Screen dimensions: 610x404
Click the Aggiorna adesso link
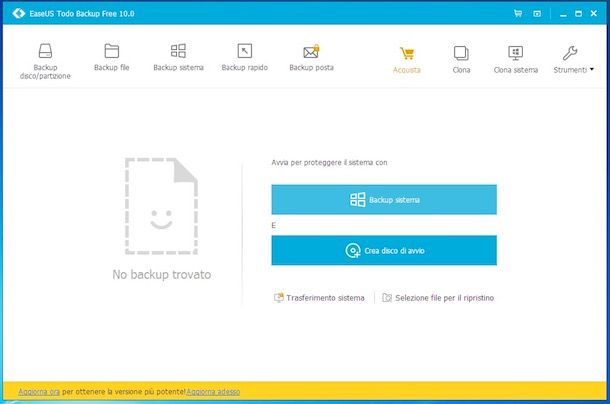pos(213,392)
